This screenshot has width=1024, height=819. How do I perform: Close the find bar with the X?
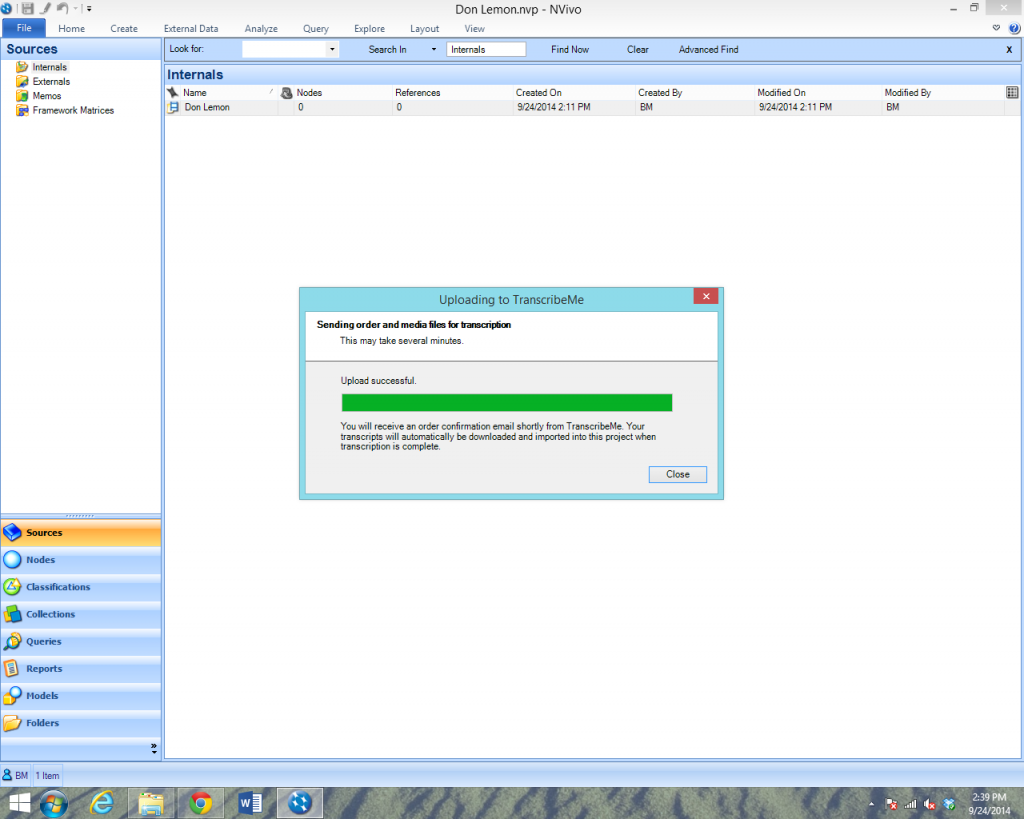1008,50
